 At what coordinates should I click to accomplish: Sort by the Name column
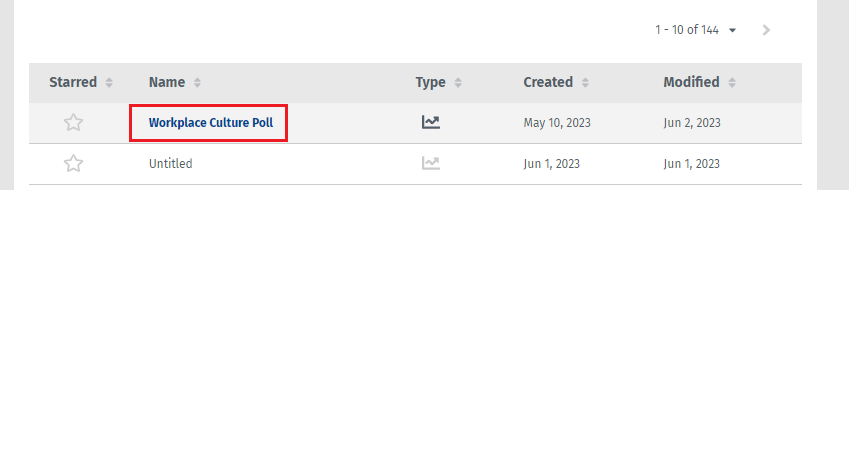pyautogui.click(x=197, y=82)
